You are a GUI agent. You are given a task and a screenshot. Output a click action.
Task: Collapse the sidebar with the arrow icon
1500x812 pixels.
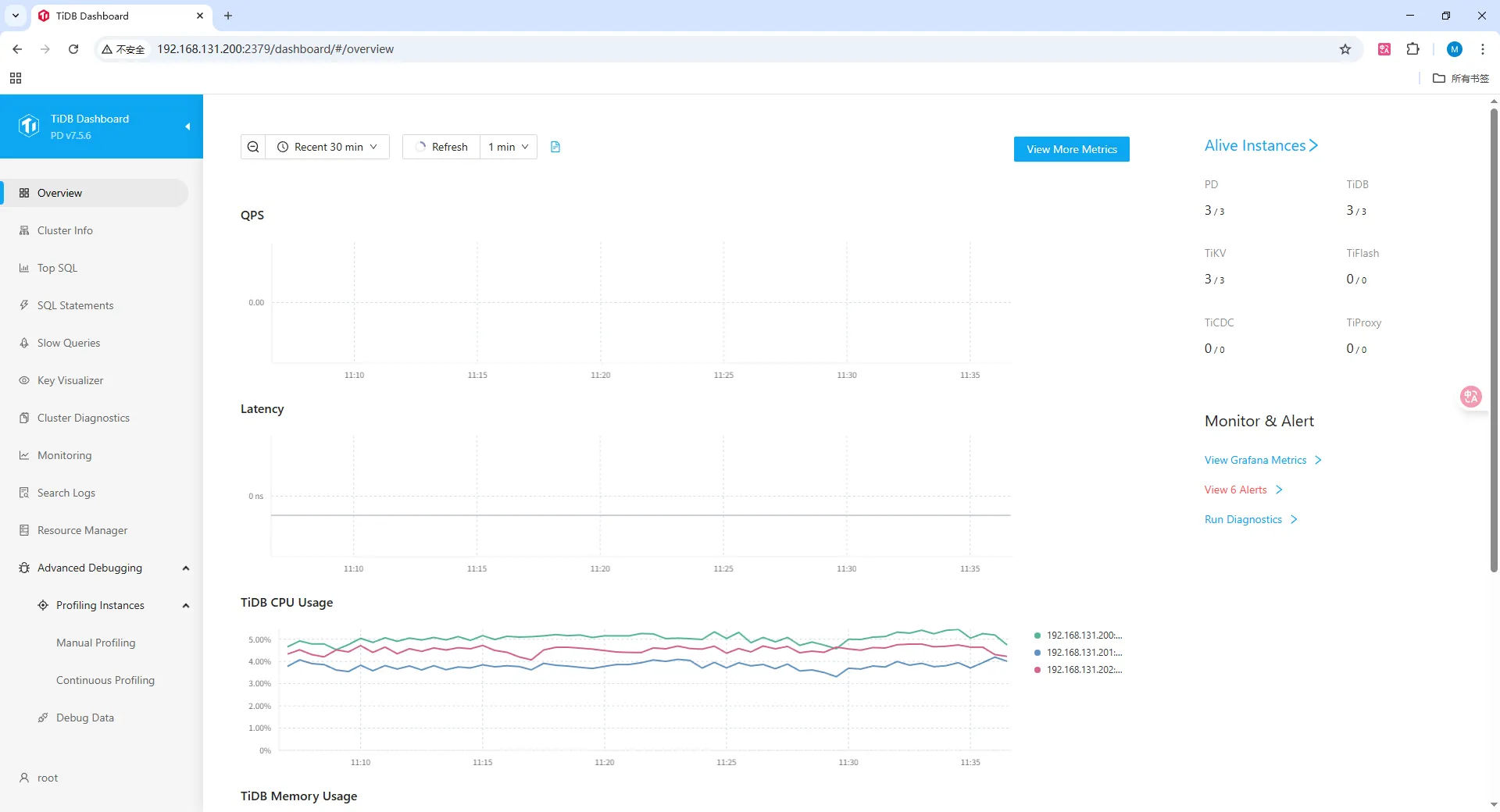(x=187, y=126)
